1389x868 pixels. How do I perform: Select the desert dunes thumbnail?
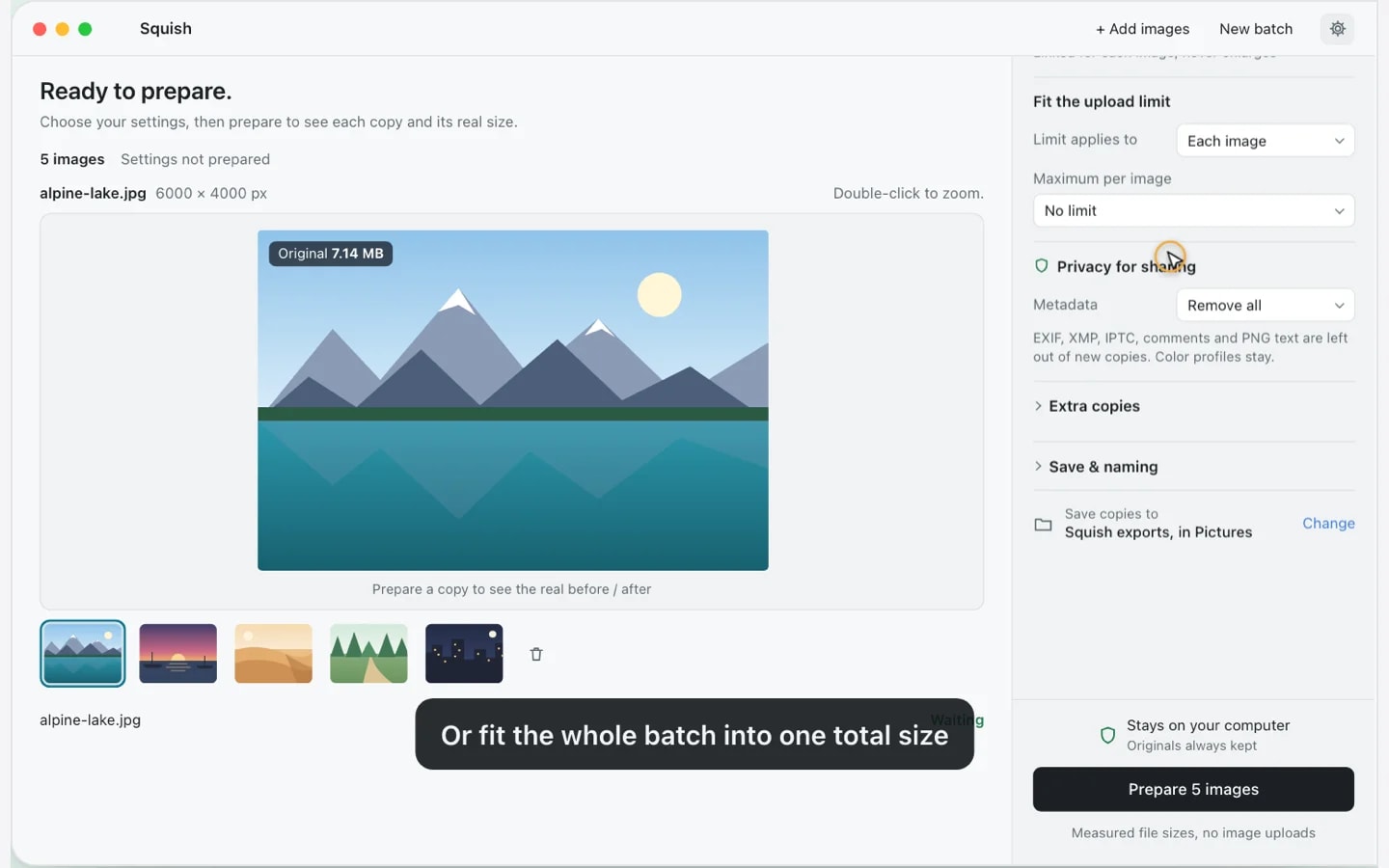click(x=274, y=653)
